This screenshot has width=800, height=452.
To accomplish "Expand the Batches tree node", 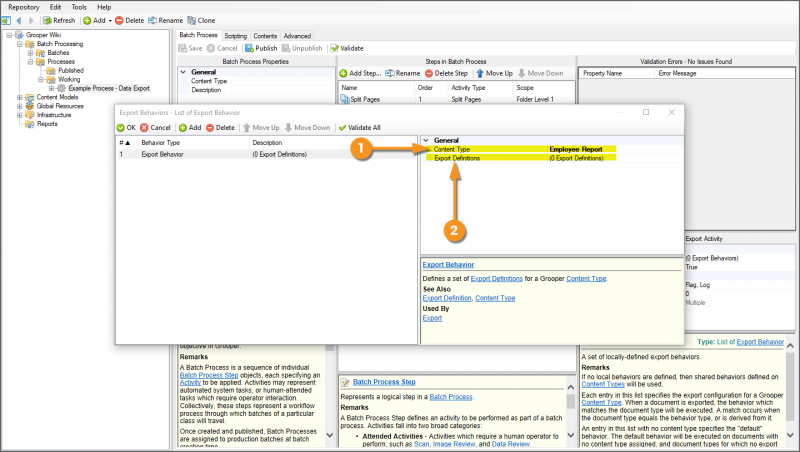I will [30, 53].
